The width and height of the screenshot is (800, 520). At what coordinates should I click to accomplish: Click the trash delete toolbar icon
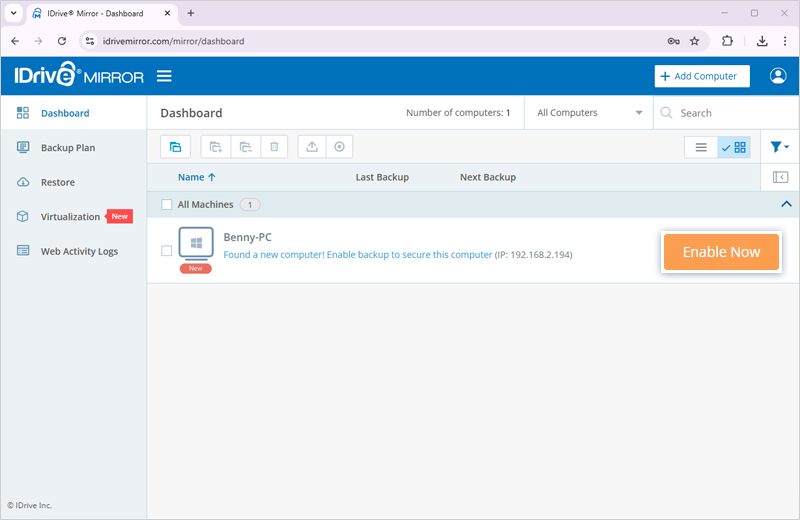(x=274, y=147)
